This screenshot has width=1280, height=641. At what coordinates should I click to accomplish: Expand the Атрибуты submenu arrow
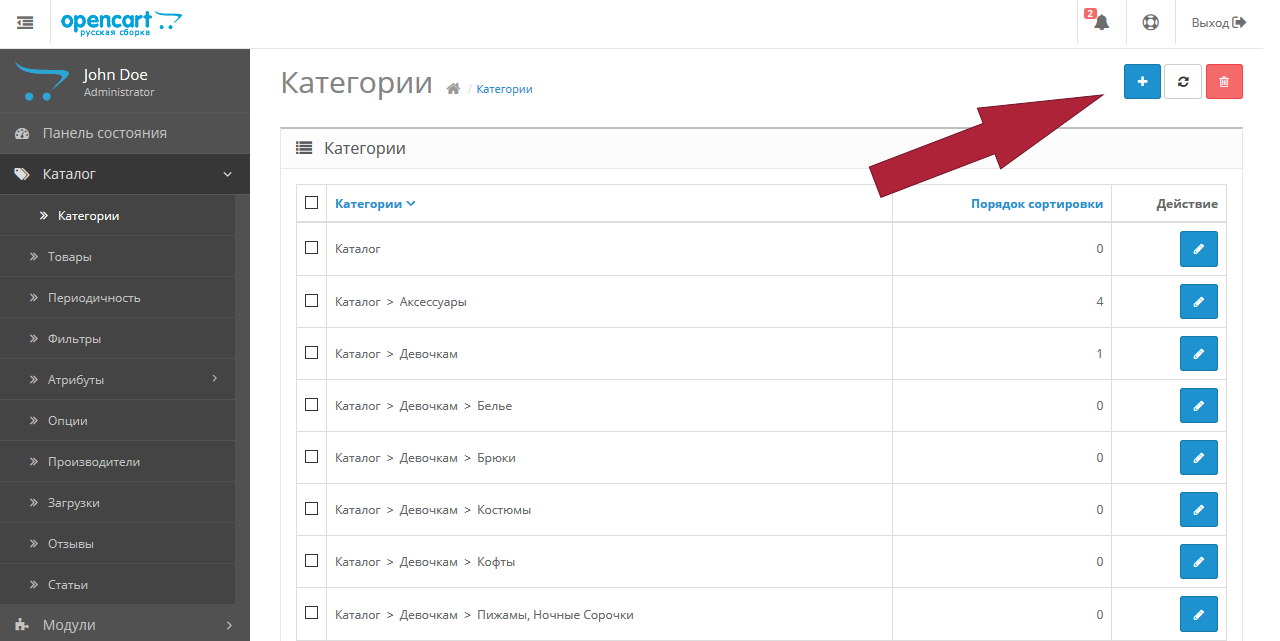(x=215, y=378)
